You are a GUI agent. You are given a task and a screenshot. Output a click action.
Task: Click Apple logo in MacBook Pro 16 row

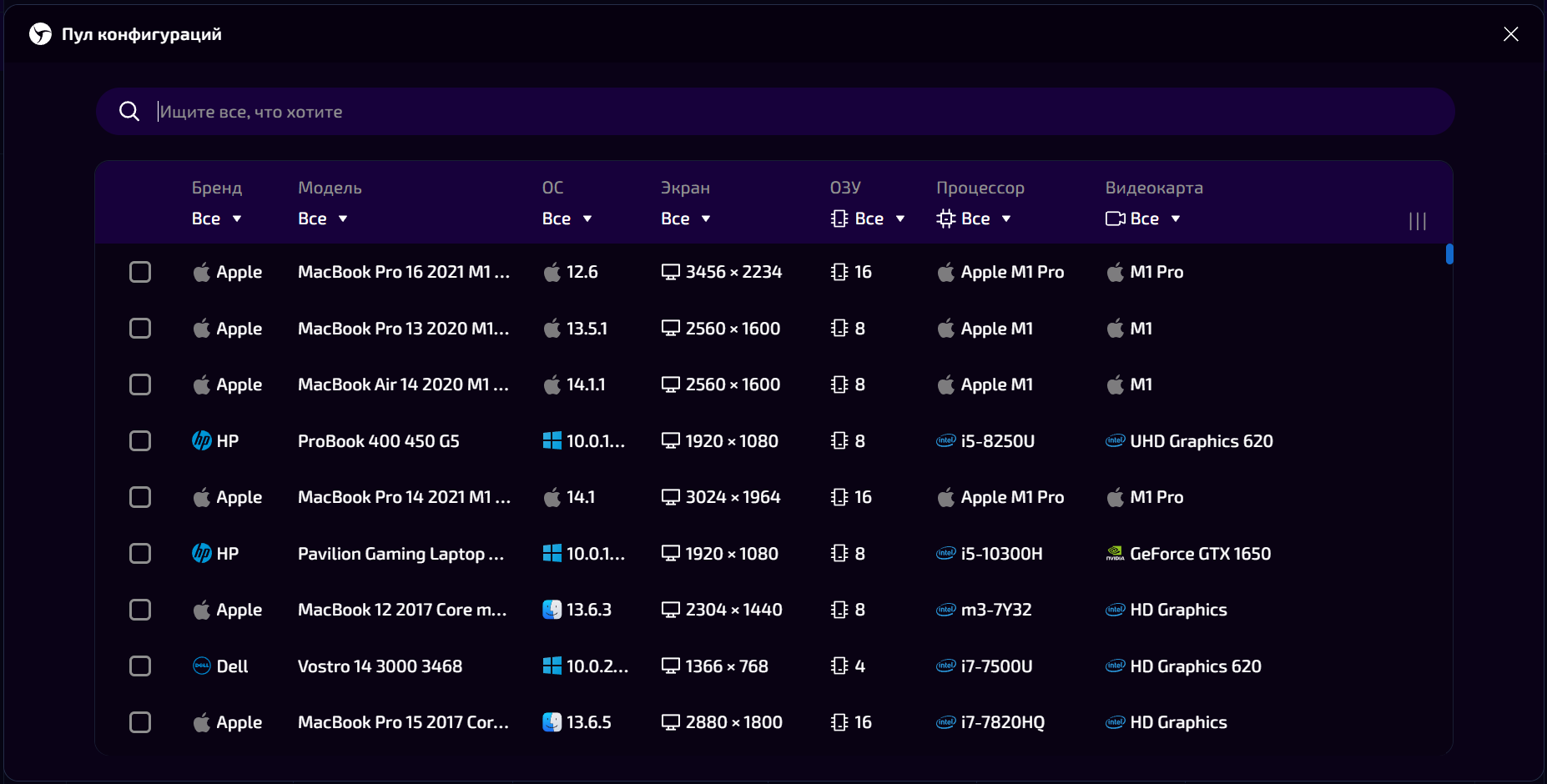(202, 272)
